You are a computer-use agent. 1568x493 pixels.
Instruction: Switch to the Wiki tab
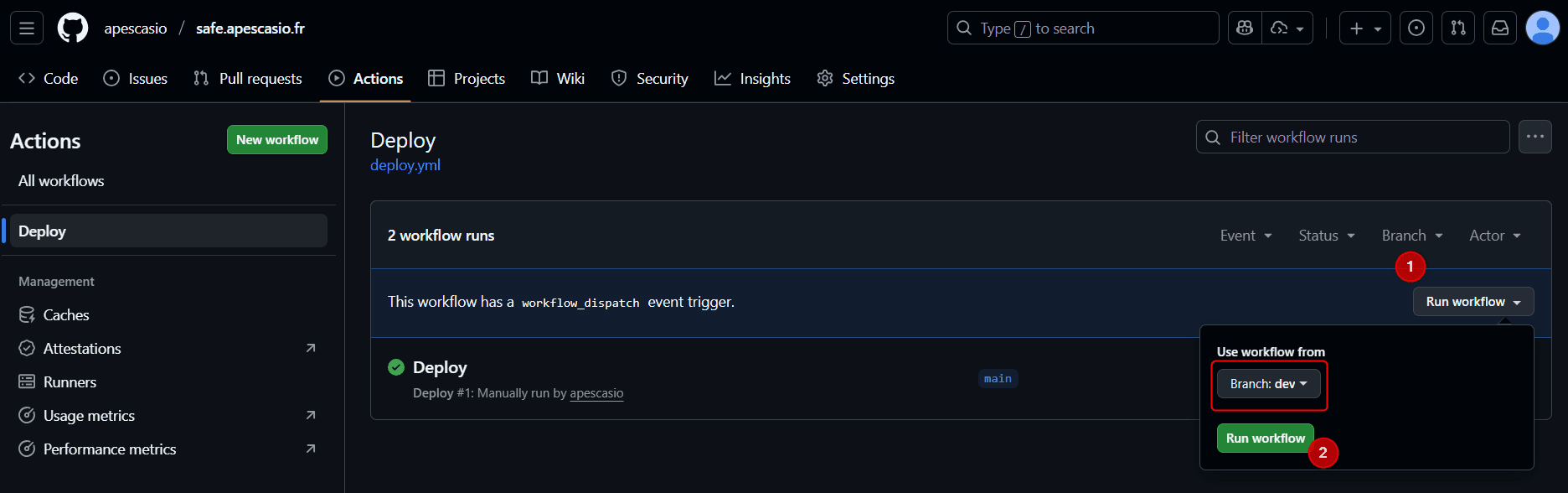tap(558, 79)
